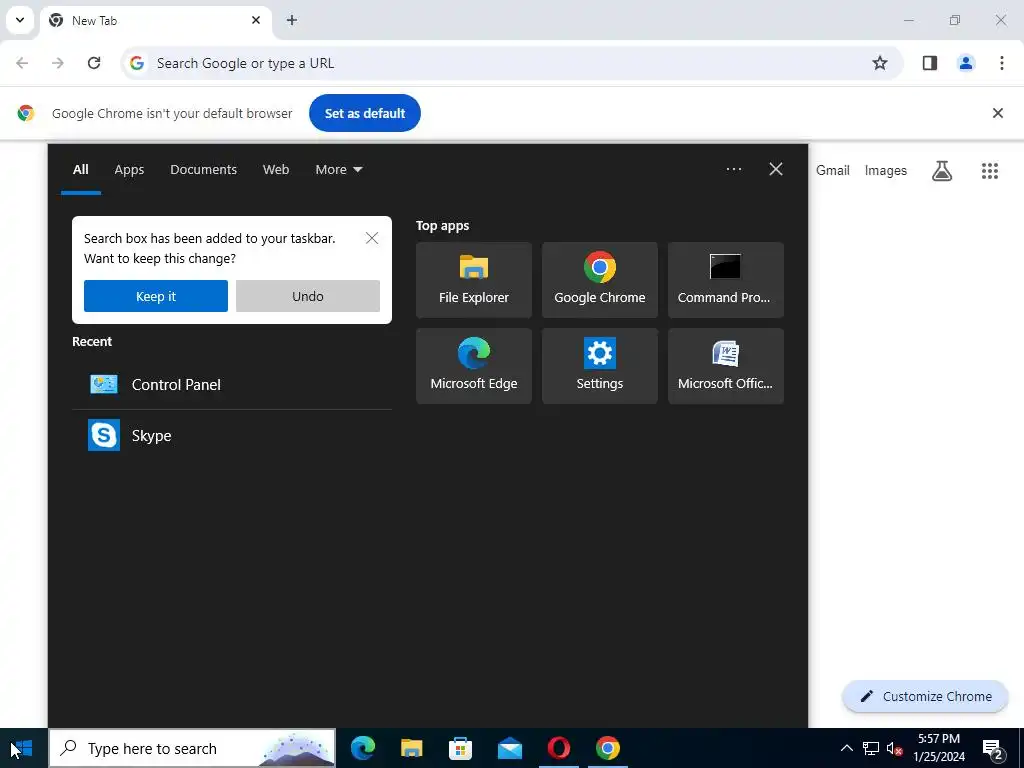Open Microsoft Edge tile in Top apps
The height and width of the screenshot is (768, 1024).
[473, 366]
